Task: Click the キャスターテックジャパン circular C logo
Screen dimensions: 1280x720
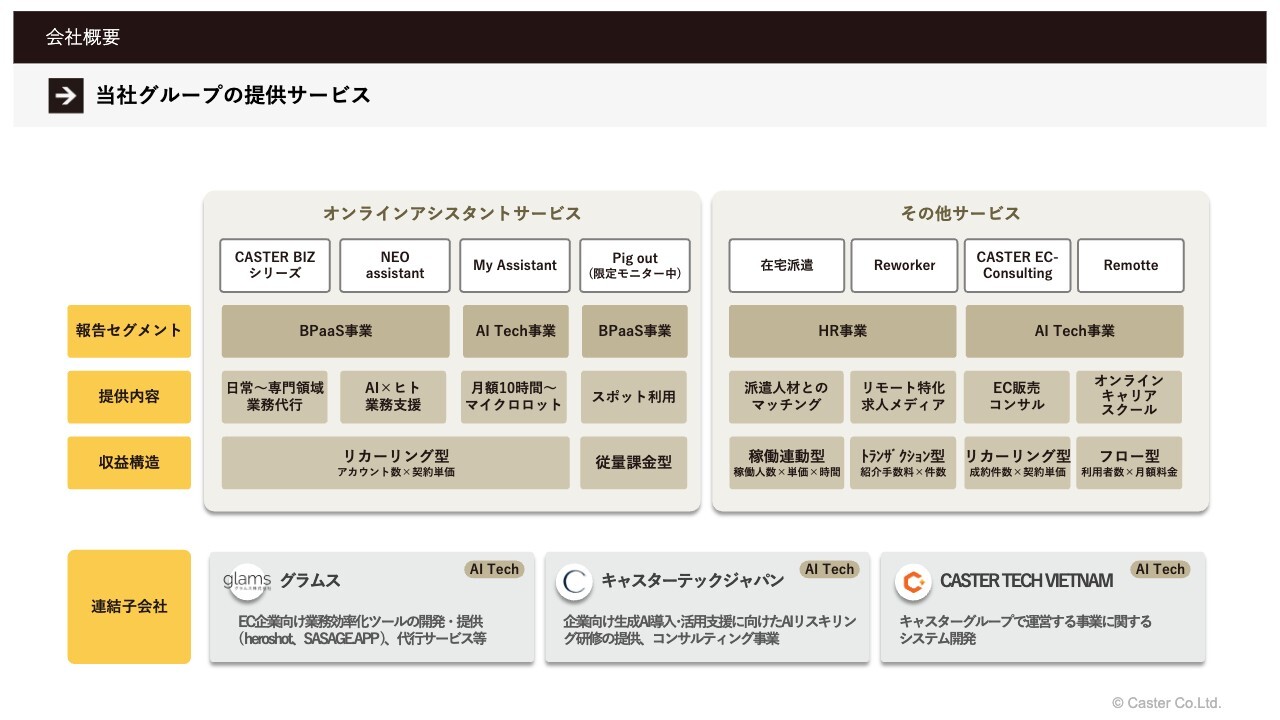Action: [x=574, y=582]
